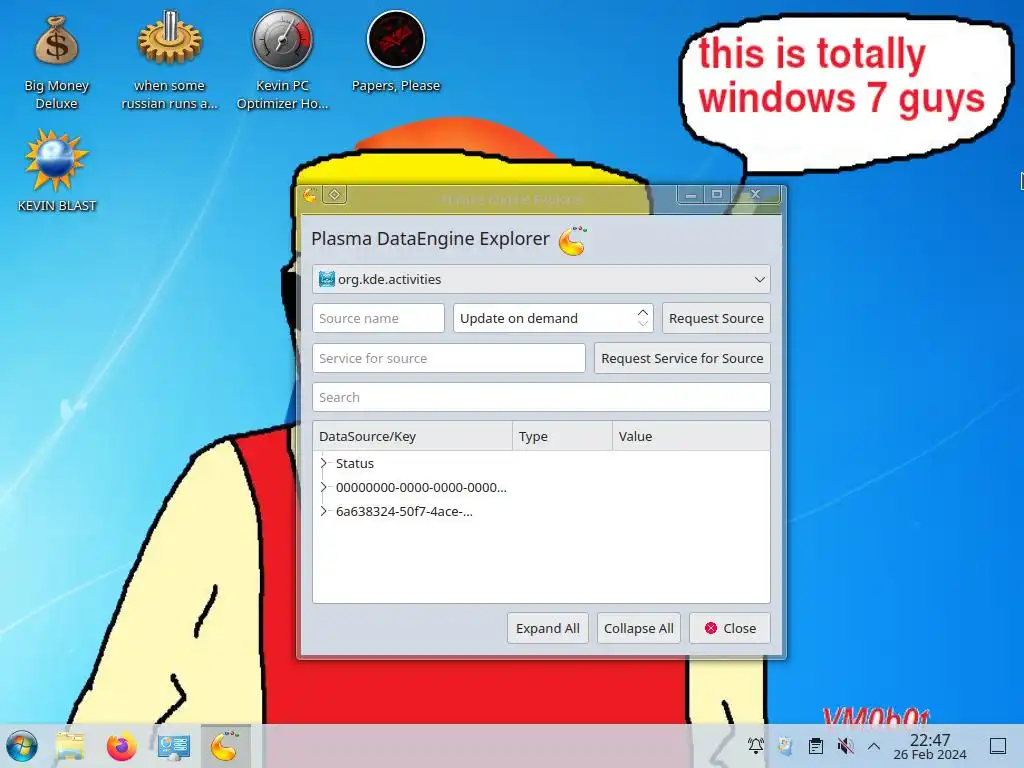Show hidden tray icons arrow
The image size is (1024, 768).
tap(874, 746)
